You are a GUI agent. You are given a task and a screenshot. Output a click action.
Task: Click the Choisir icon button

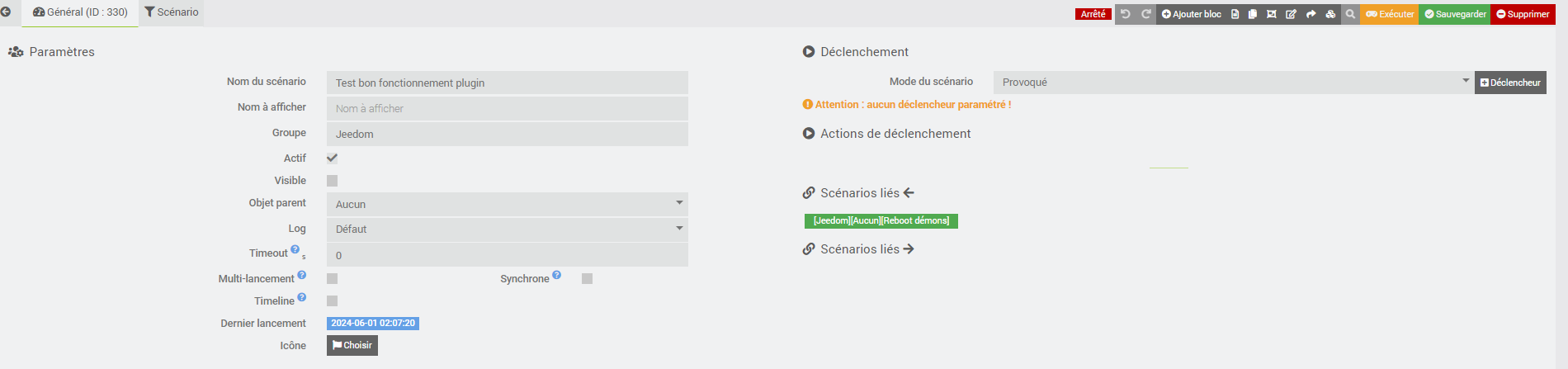pyautogui.click(x=352, y=345)
